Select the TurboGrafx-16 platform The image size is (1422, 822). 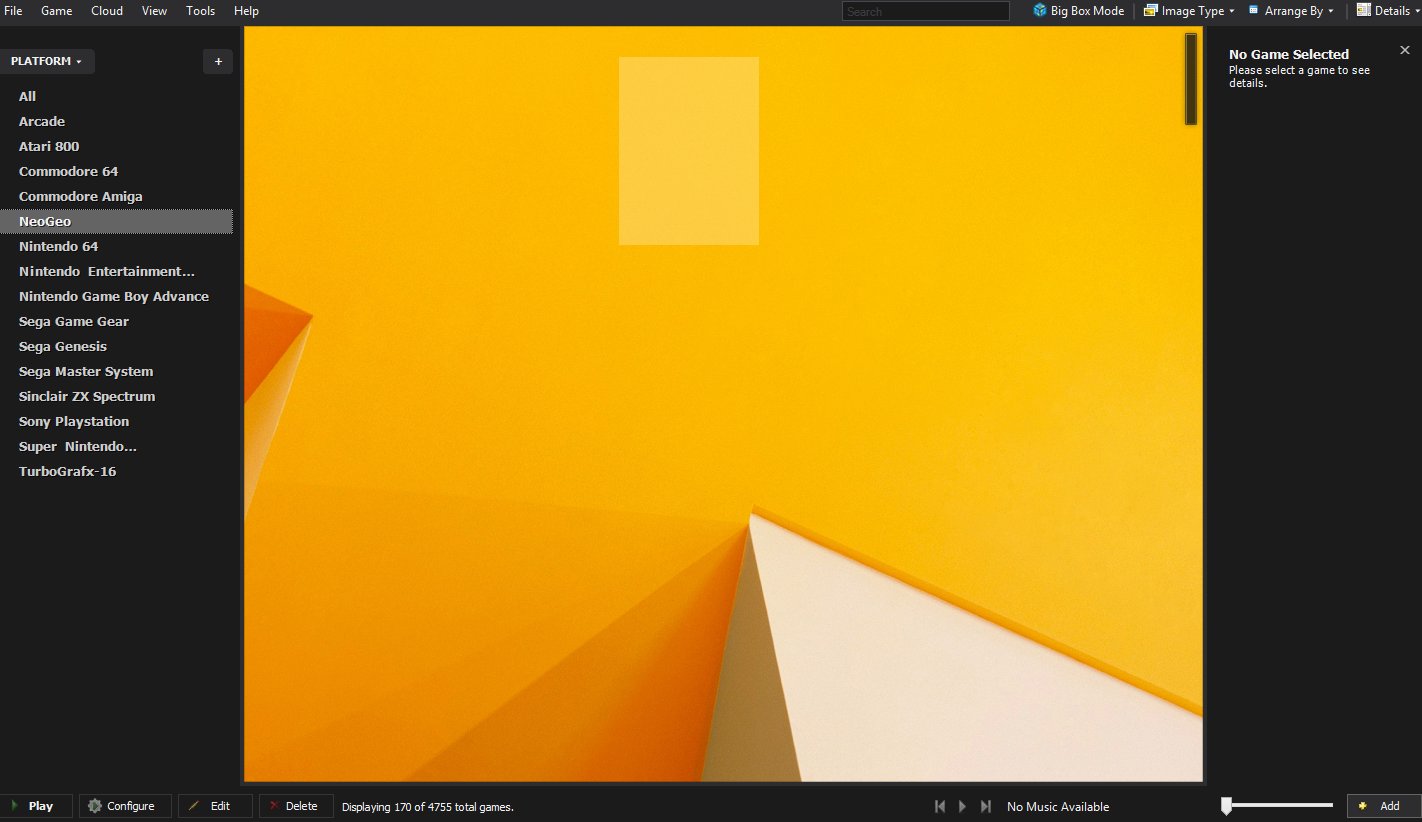point(116,471)
